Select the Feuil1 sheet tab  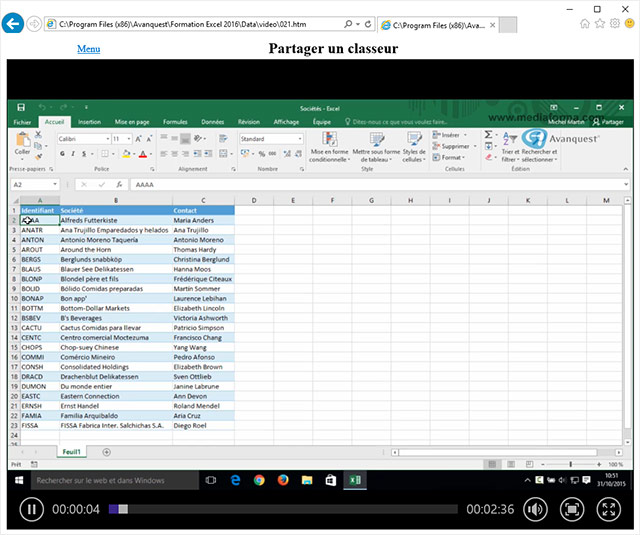pyautogui.click(x=71, y=452)
